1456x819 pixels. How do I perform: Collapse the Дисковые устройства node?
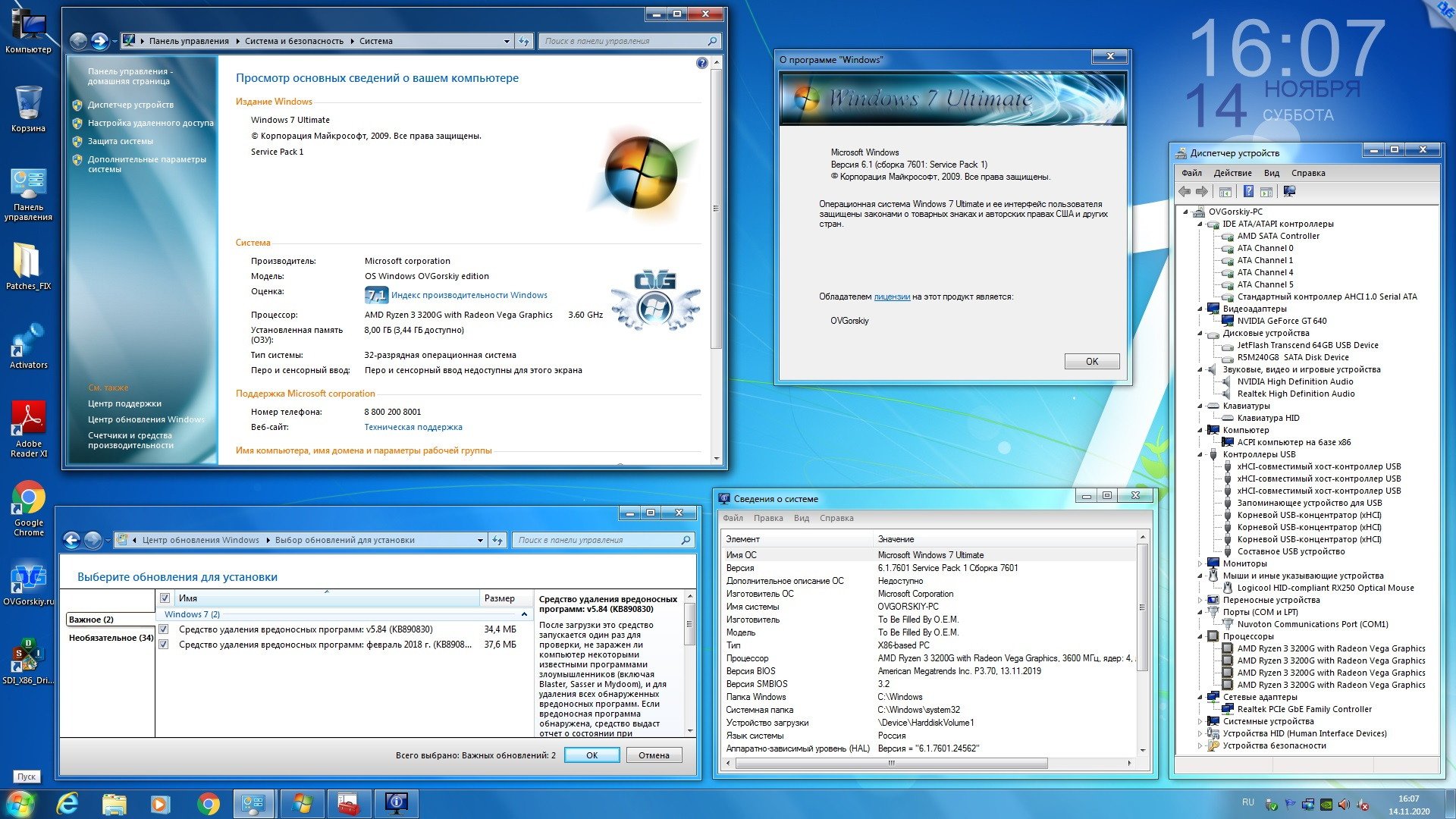[x=1200, y=334]
